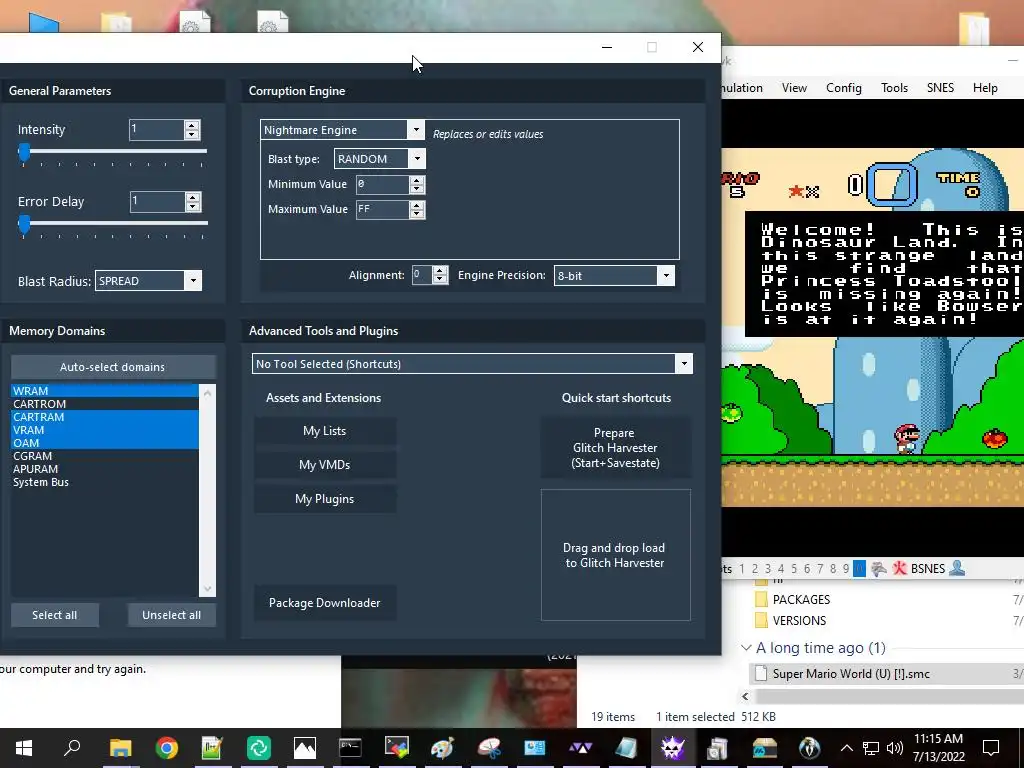This screenshot has height=768, width=1024.
Task: Increase the Intensity value with up arrow
Action: (192, 125)
